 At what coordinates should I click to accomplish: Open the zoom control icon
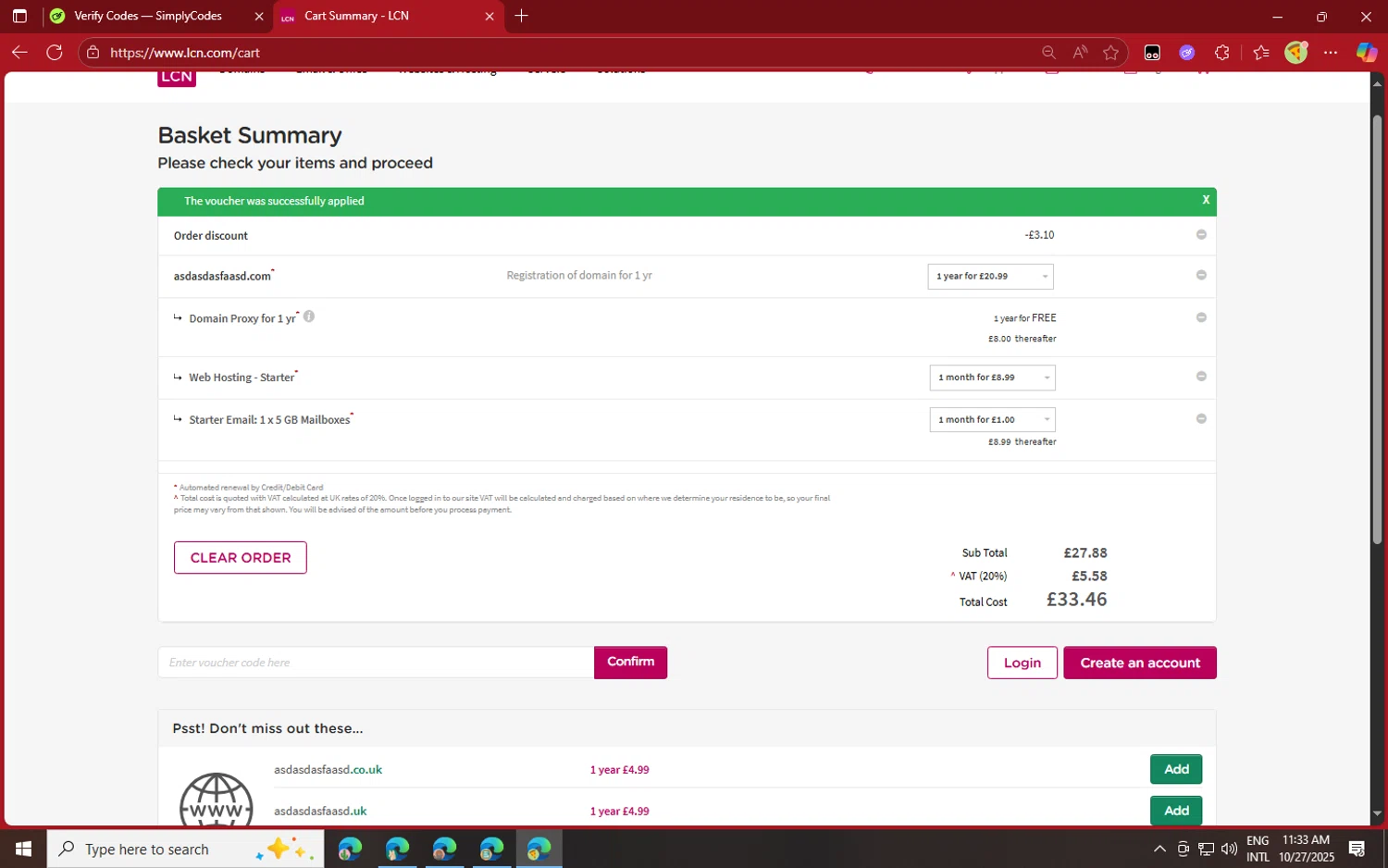(x=1048, y=53)
